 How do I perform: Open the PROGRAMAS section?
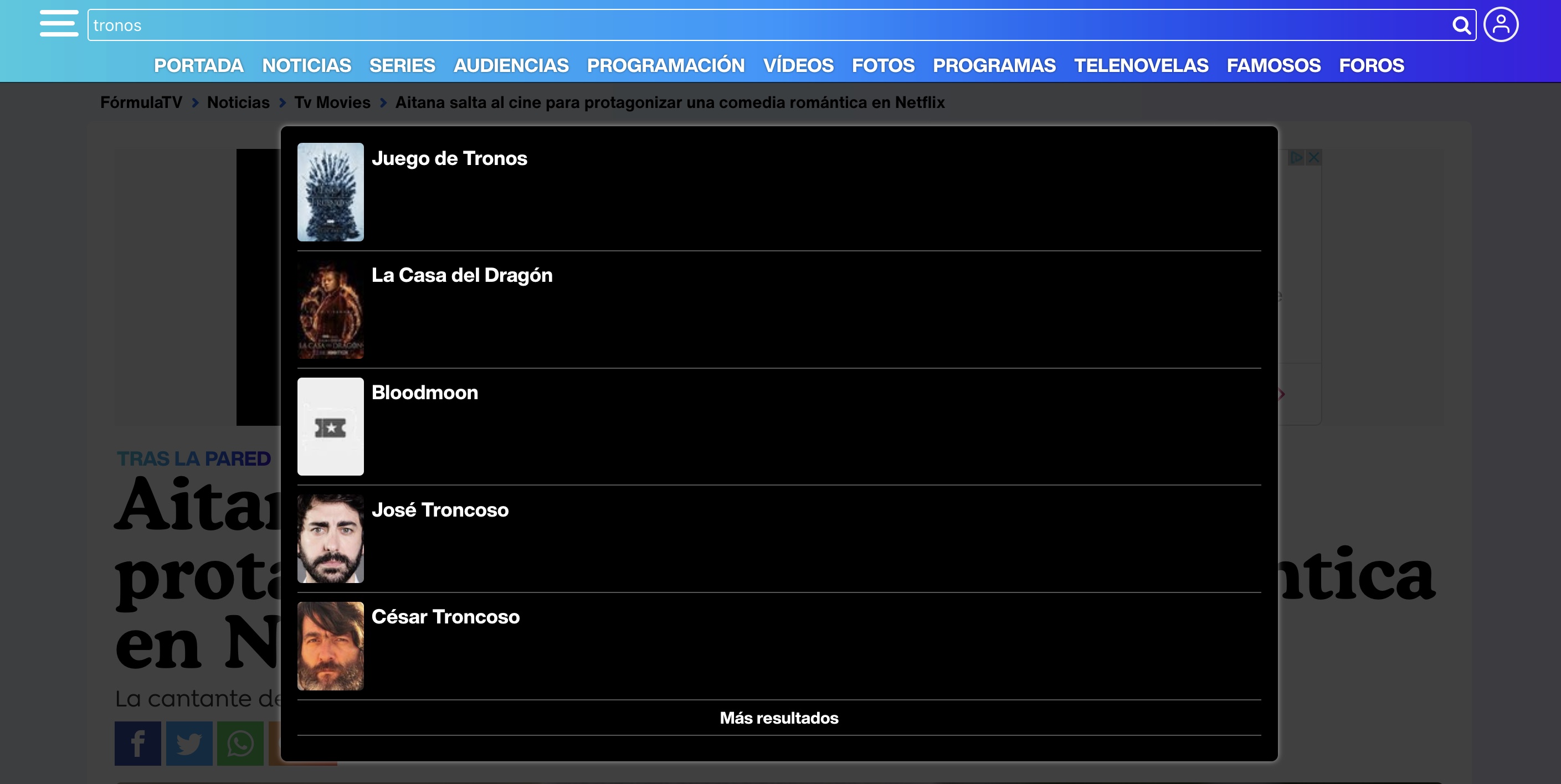(x=994, y=65)
